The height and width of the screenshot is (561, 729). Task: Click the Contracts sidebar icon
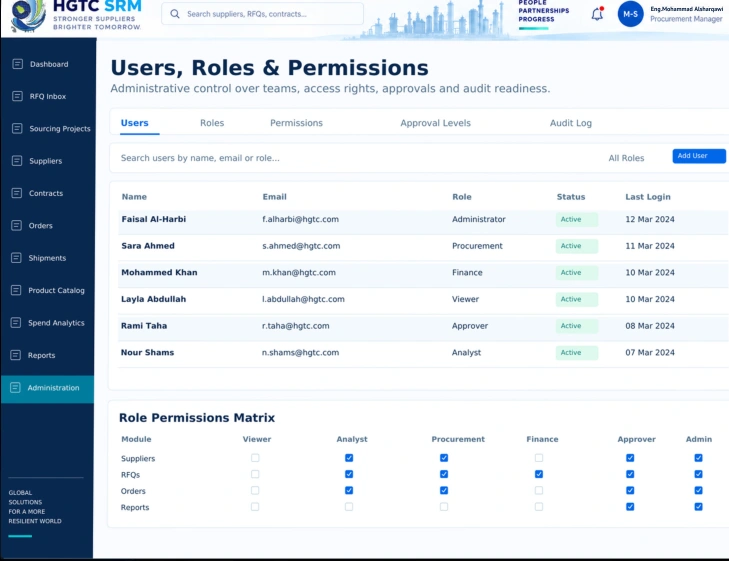pyautogui.click(x=17, y=193)
